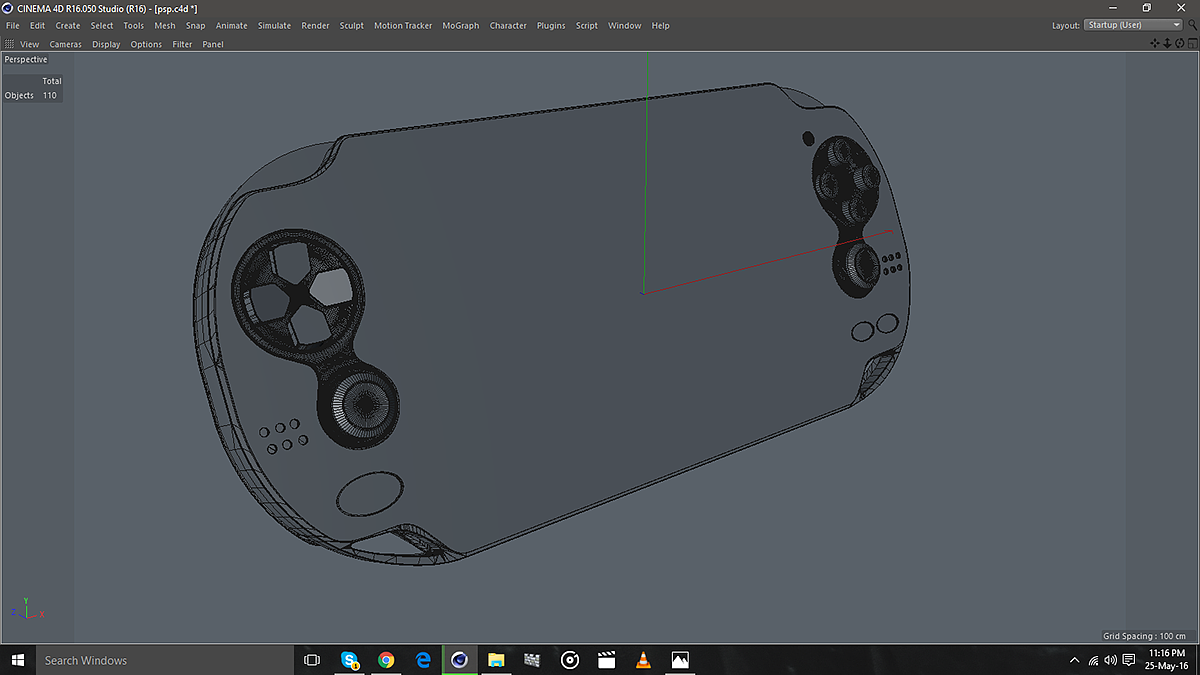Open VLC media player from the taskbar
1200x675 pixels.
643,660
